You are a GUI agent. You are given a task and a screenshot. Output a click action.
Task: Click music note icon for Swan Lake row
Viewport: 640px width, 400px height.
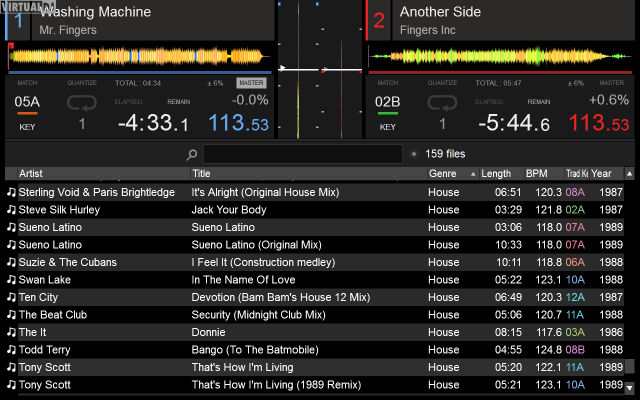pyautogui.click(x=11, y=280)
